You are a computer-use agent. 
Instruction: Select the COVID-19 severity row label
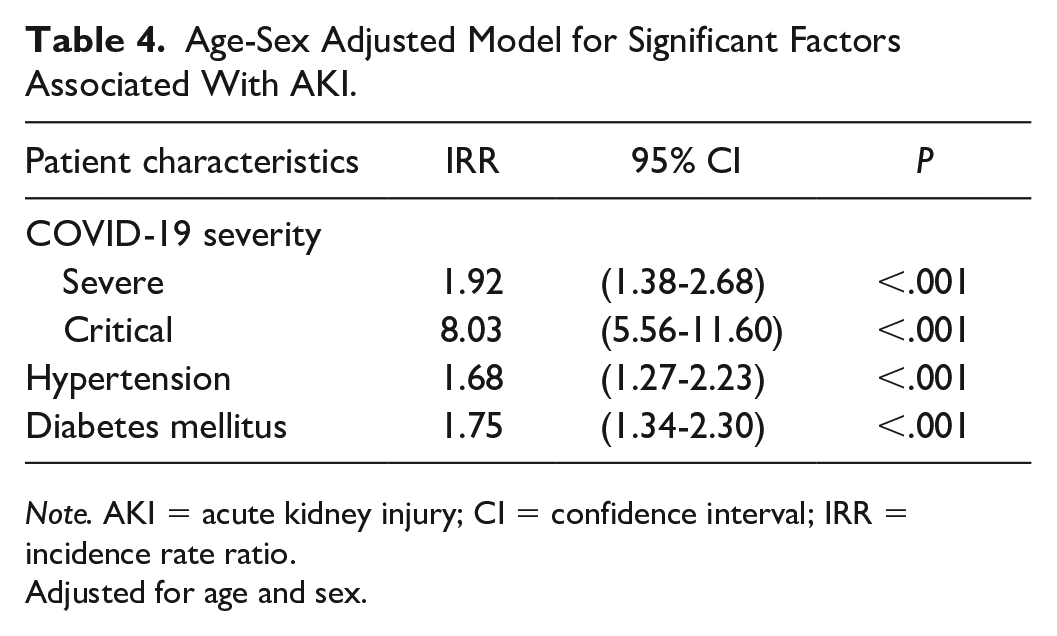(173, 235)
